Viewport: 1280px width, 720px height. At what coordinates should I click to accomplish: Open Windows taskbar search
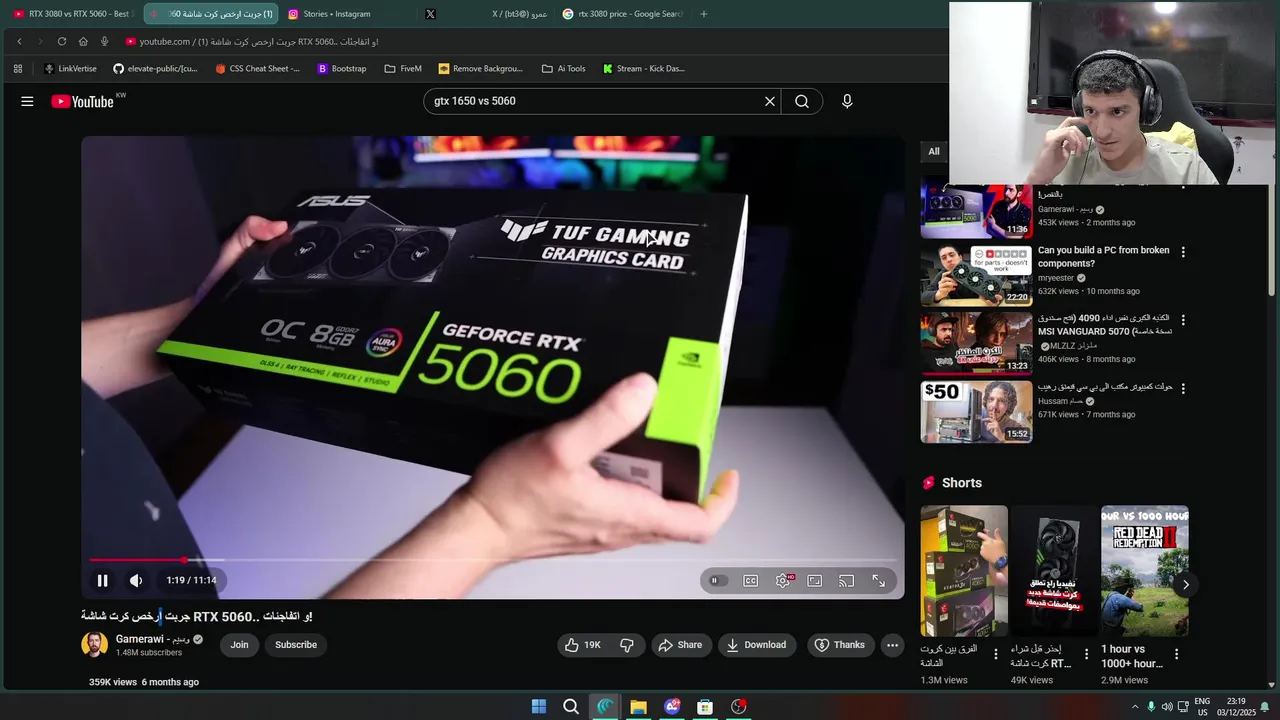571,707
